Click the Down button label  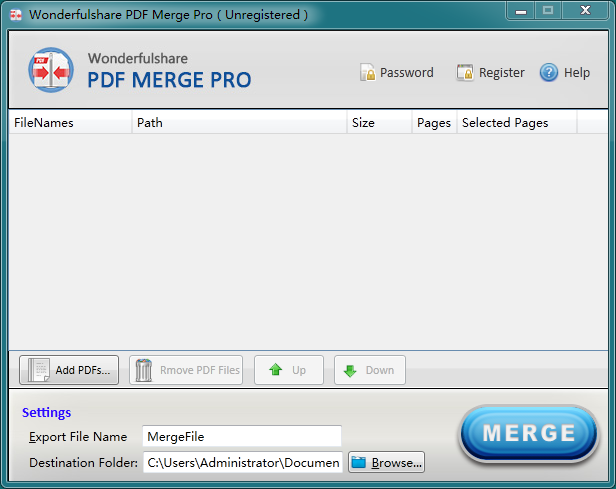(x=380, y=370)
